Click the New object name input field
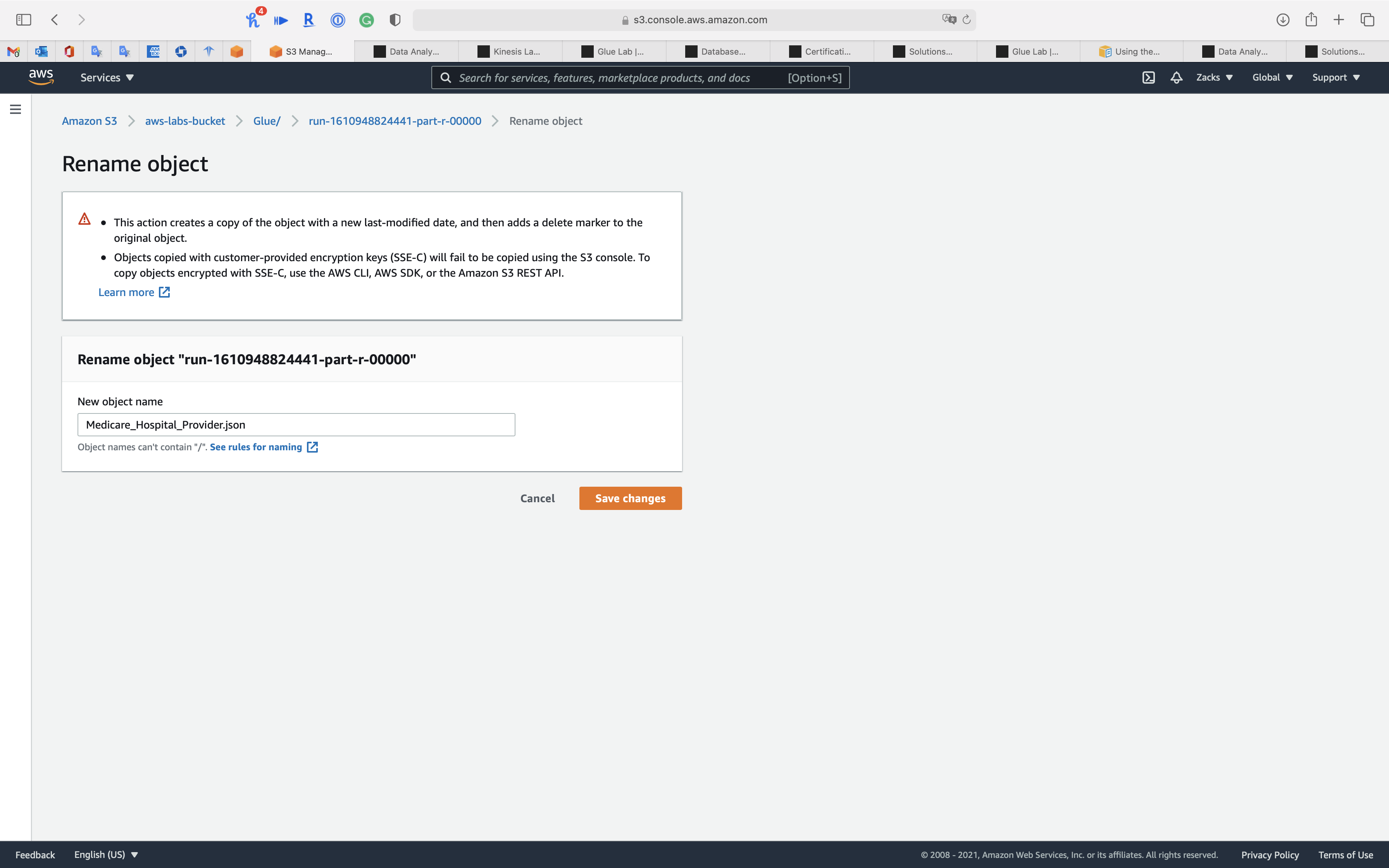 [x=296, y=425]
